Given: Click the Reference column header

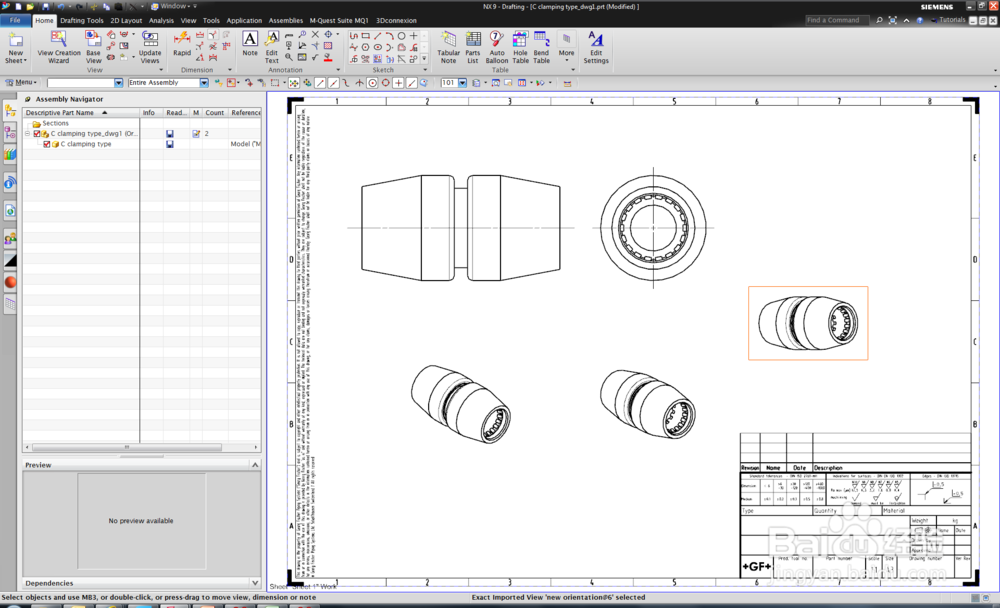Looking at the screenshot, I should coord(246,112).
